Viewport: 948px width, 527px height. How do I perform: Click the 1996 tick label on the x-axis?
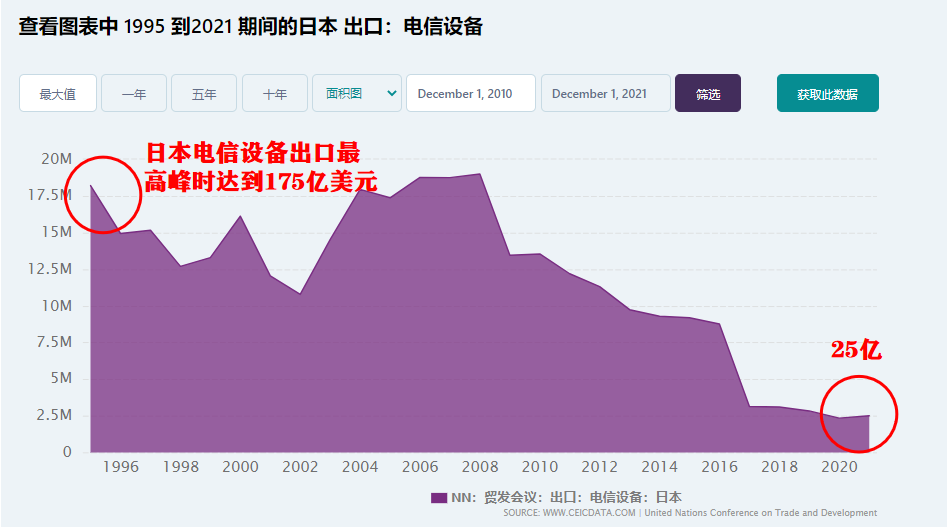tap(120, 467)
